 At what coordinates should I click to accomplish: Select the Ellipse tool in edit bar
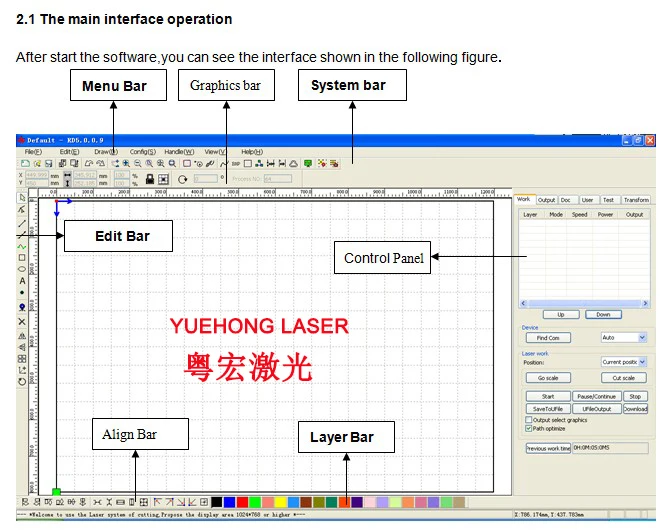(x=22, y=269)
